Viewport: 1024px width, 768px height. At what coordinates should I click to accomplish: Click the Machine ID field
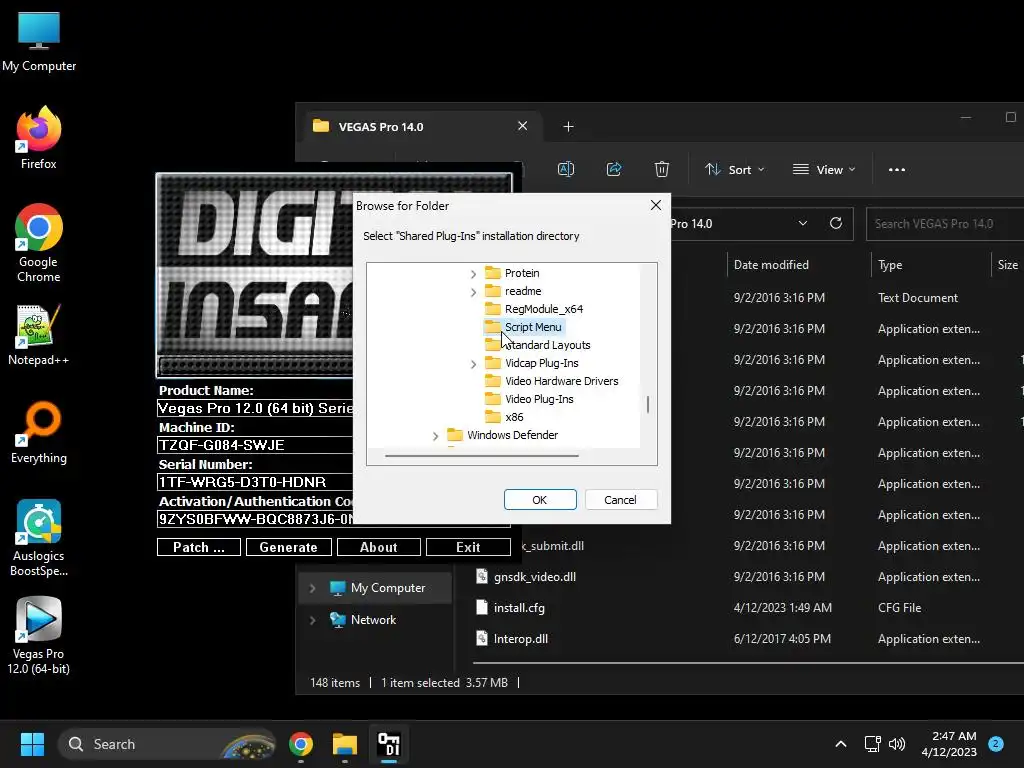coord(255,445)
